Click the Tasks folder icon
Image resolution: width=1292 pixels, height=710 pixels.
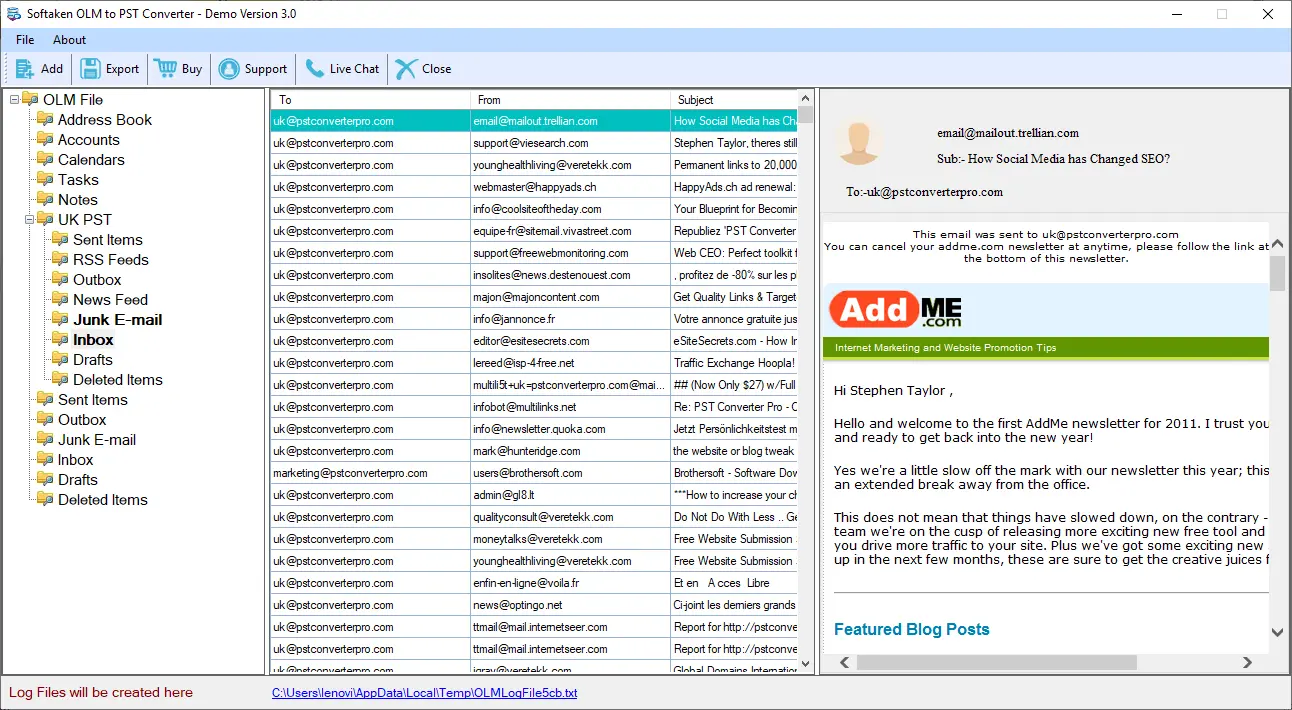(x=44, y=179)
